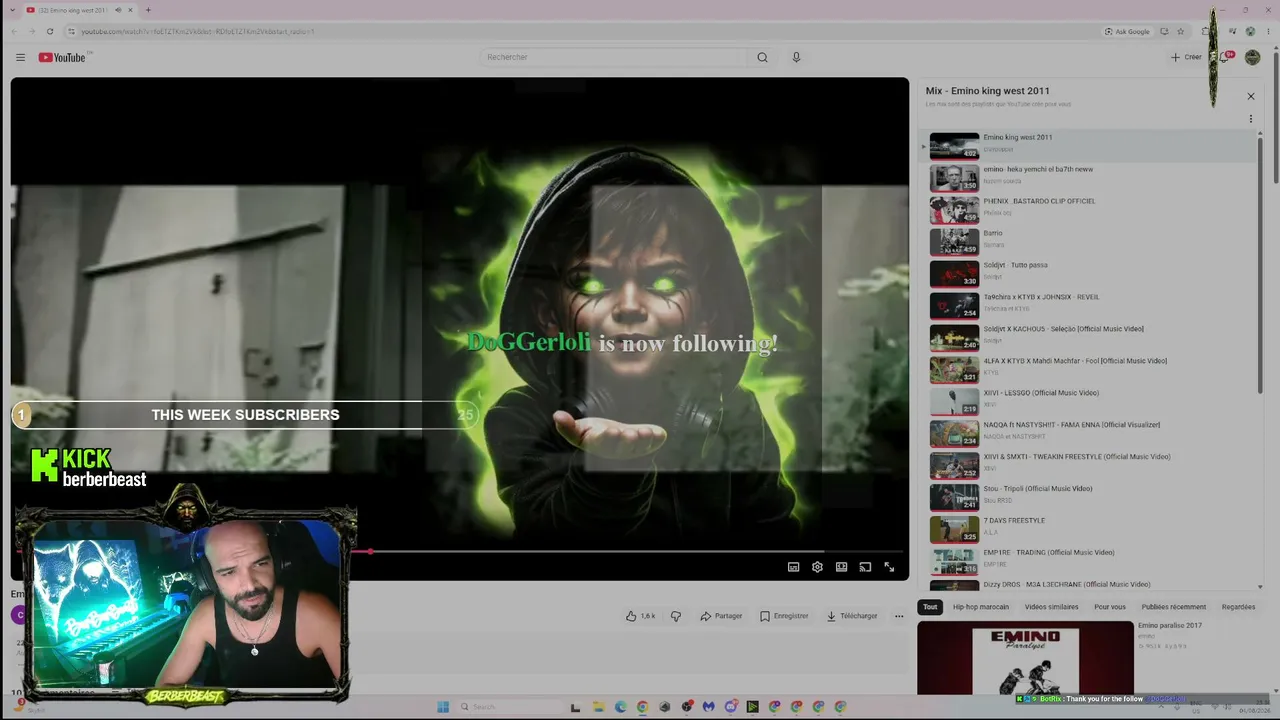Open the YouTube hamburger guide menu
The height and width of the screenshot is (720, 1280).
pos(20,57)
